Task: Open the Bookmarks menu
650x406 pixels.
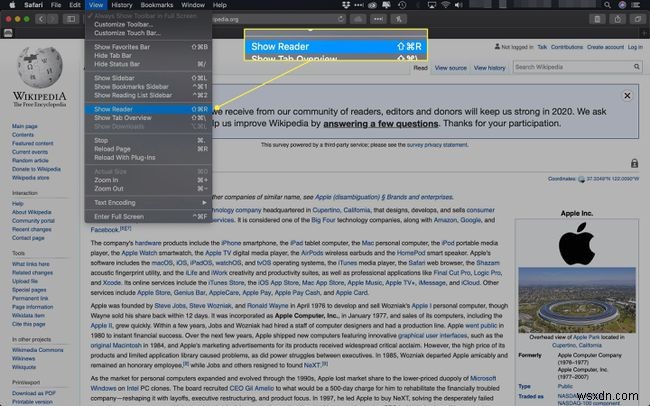Action: tap(157, 5)
